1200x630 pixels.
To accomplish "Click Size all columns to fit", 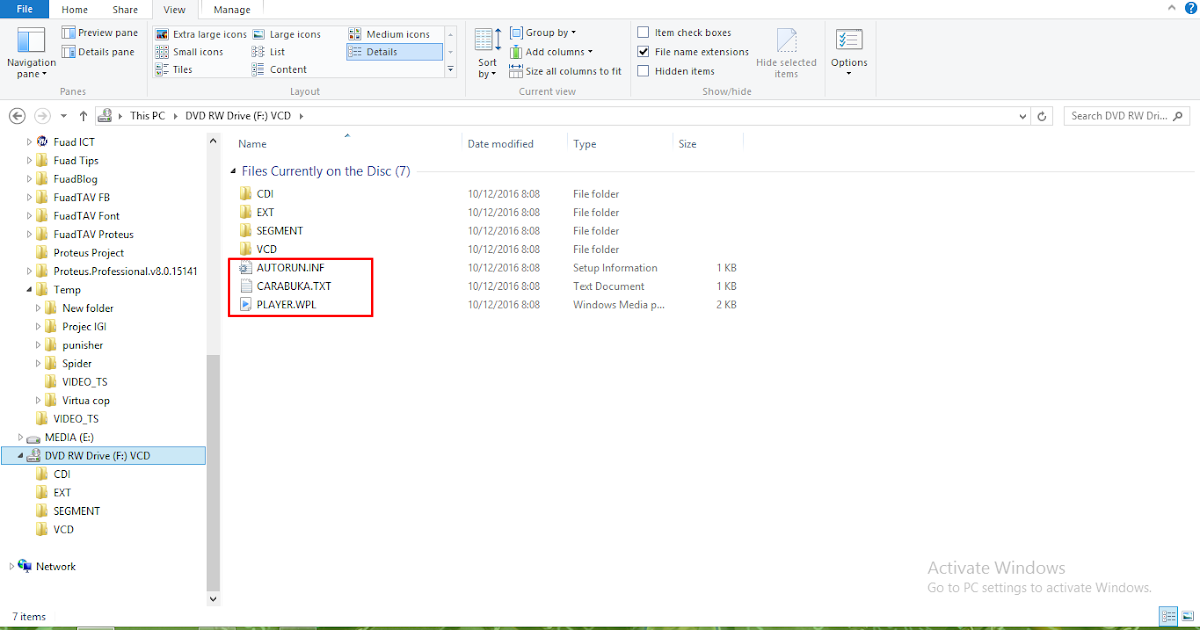I will (566, 71).
